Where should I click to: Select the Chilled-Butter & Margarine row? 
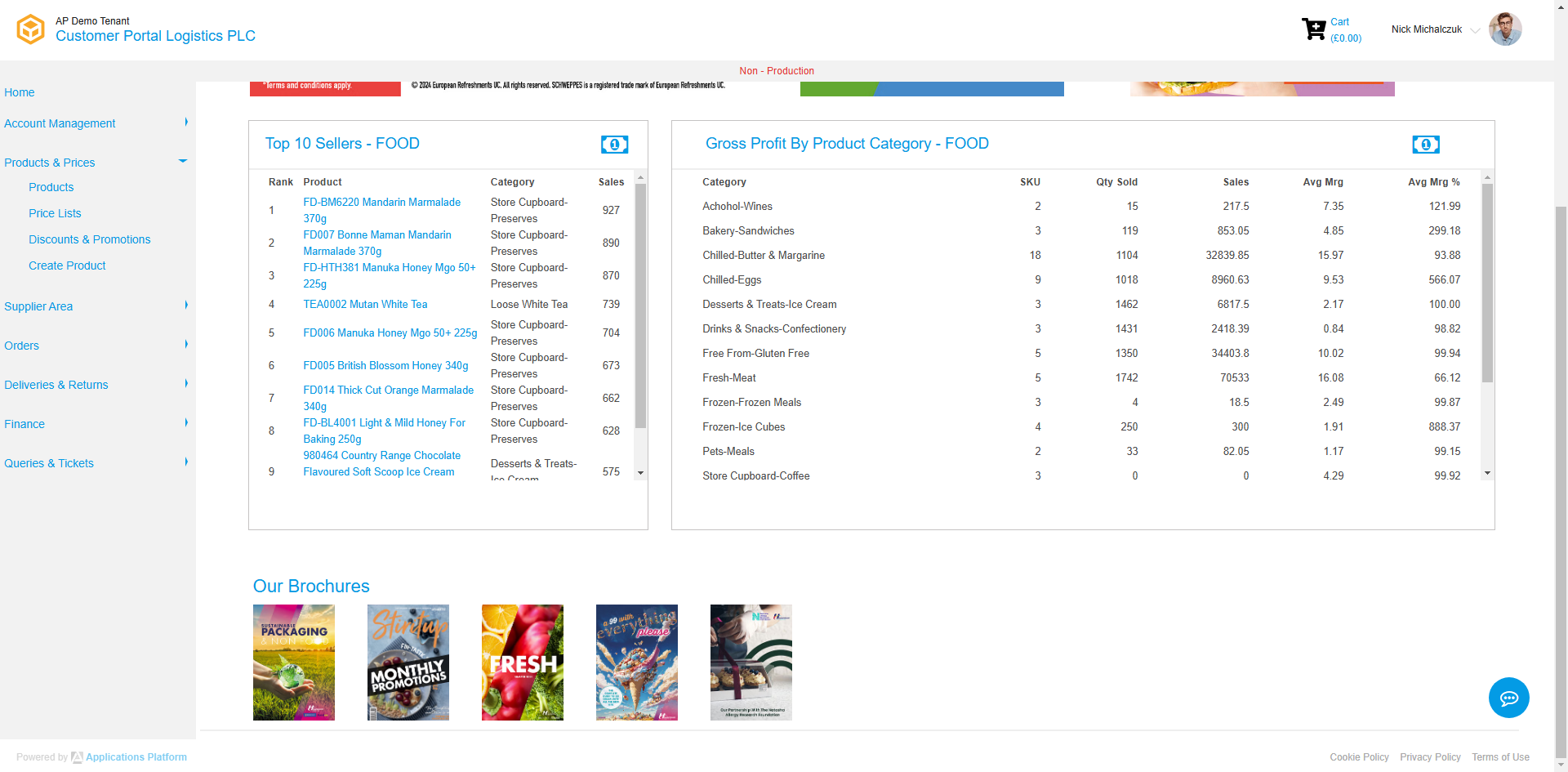(1081, 255)
